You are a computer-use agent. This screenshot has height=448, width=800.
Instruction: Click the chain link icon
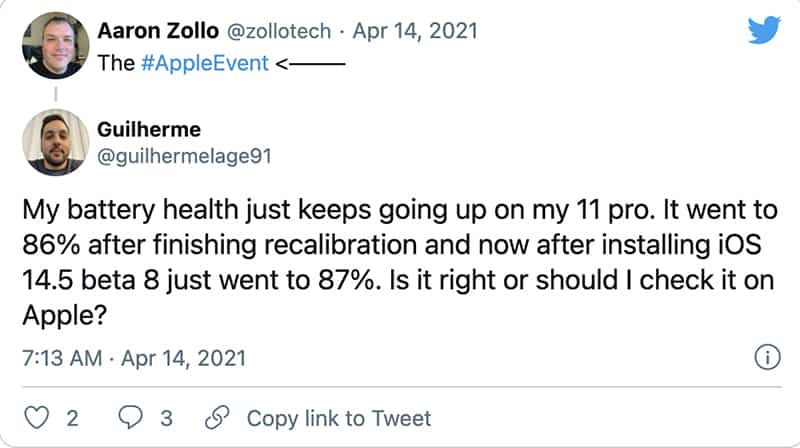(216, 417)
